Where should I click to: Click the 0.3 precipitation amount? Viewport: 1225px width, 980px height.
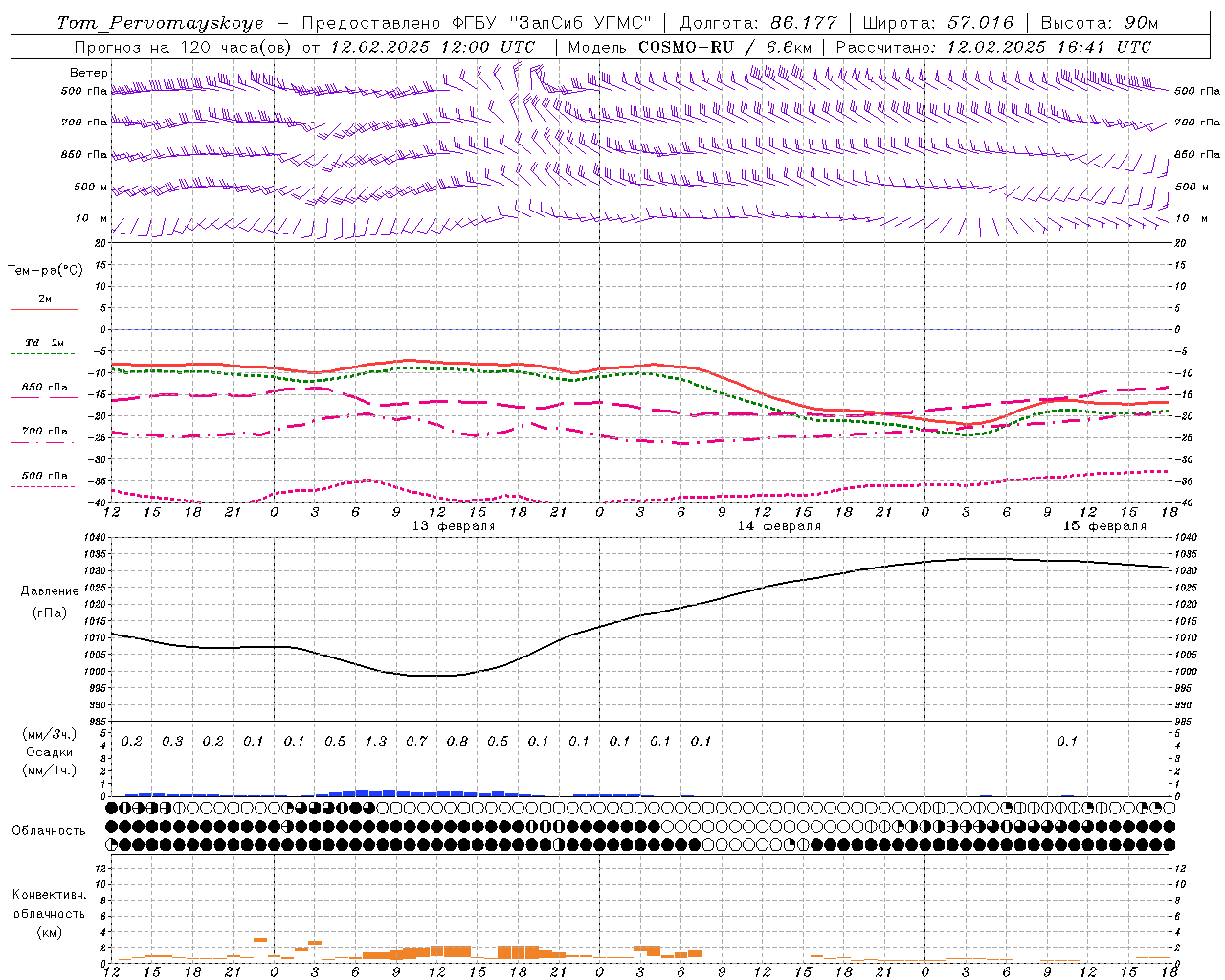coord(172,741)
